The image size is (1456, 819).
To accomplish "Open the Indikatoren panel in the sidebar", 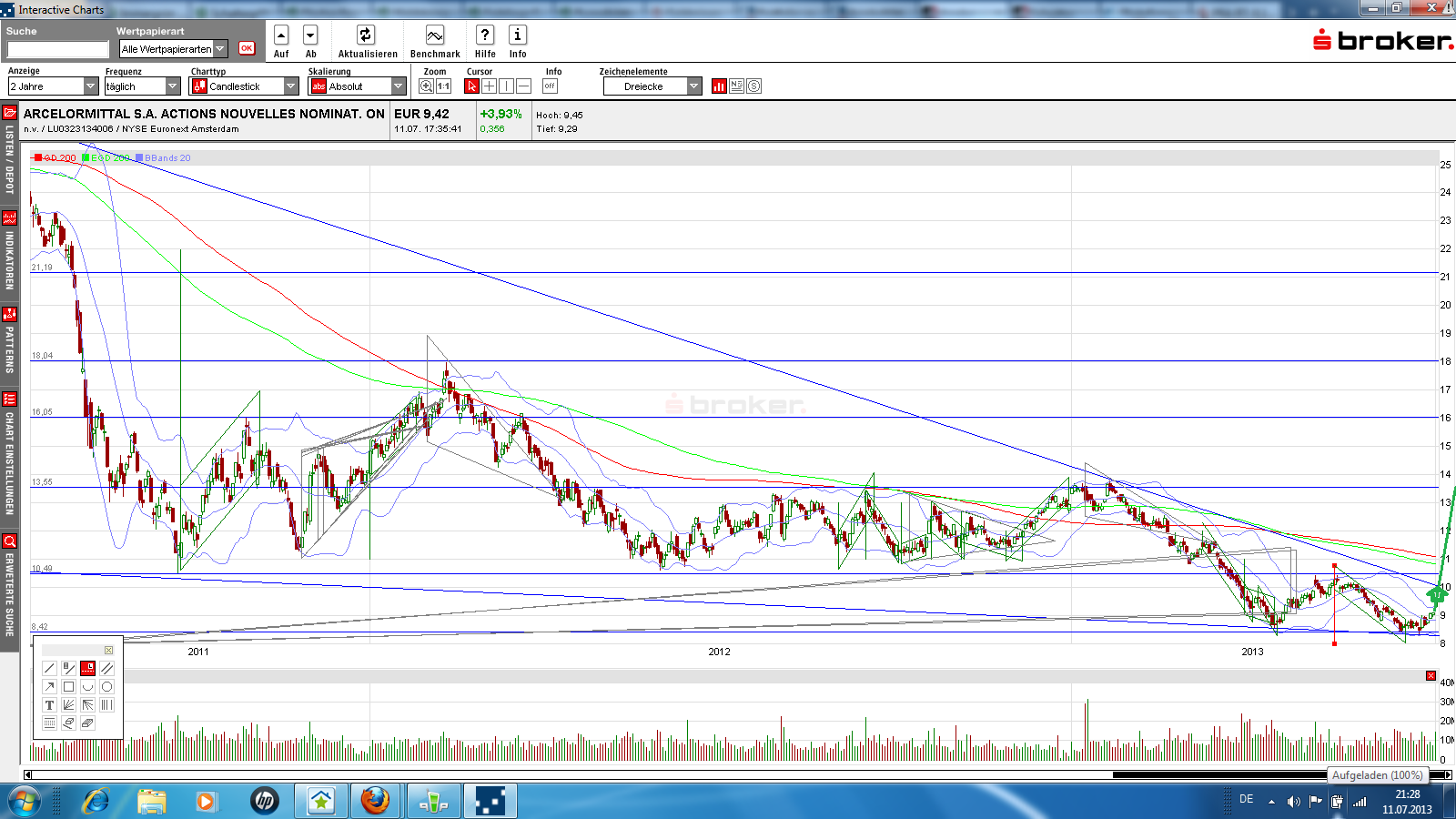I will [x=9, y=255].
